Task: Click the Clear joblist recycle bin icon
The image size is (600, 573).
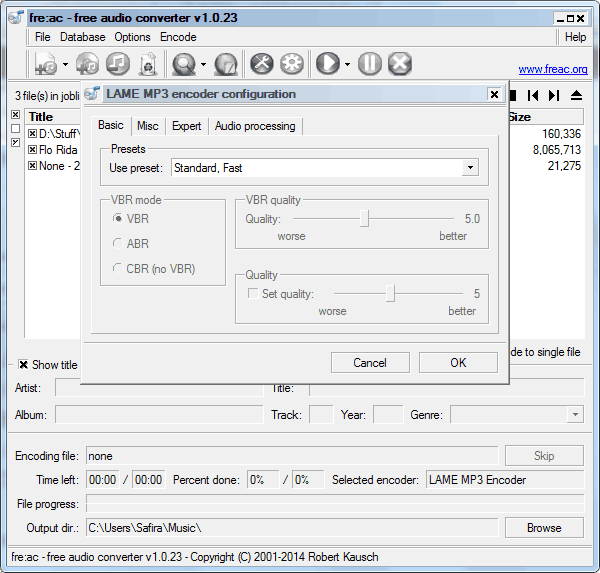Action: 148,64
